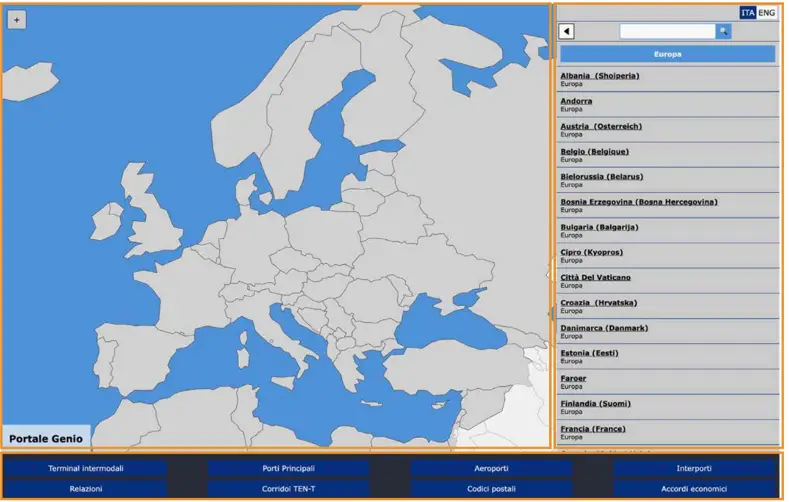The height and width of the screenshot is (502, 789).
Task: Choose Croazia (Hrvatska) from the list
Action: coord(598,303)
